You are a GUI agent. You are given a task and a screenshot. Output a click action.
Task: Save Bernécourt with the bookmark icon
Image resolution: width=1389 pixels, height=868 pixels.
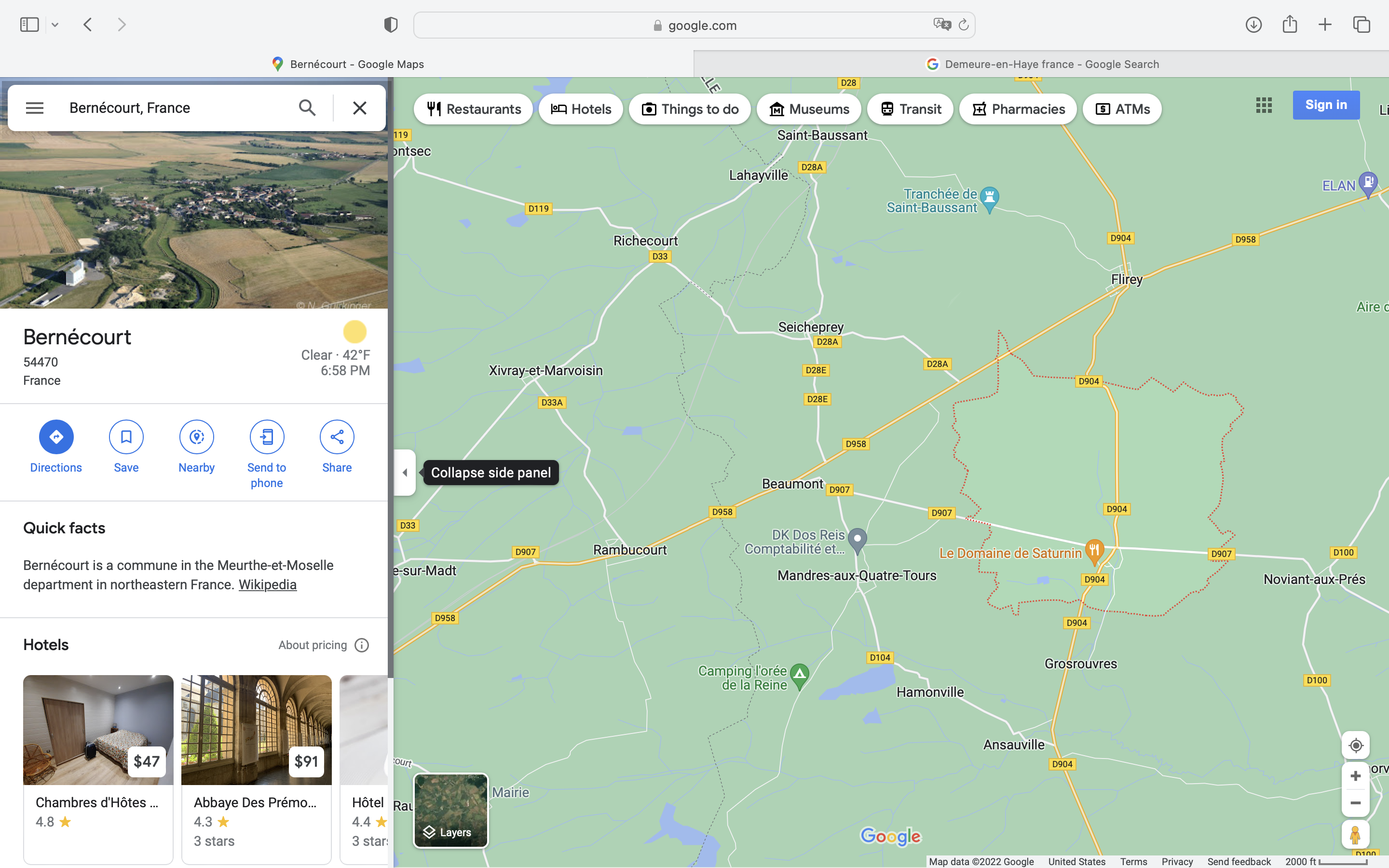[126, 437]
